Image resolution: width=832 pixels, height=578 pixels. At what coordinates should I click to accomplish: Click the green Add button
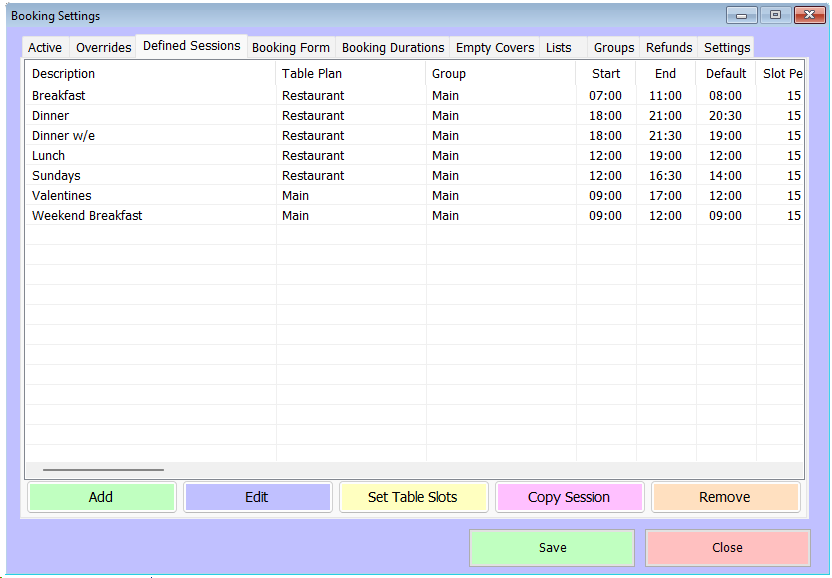point(101,497)
